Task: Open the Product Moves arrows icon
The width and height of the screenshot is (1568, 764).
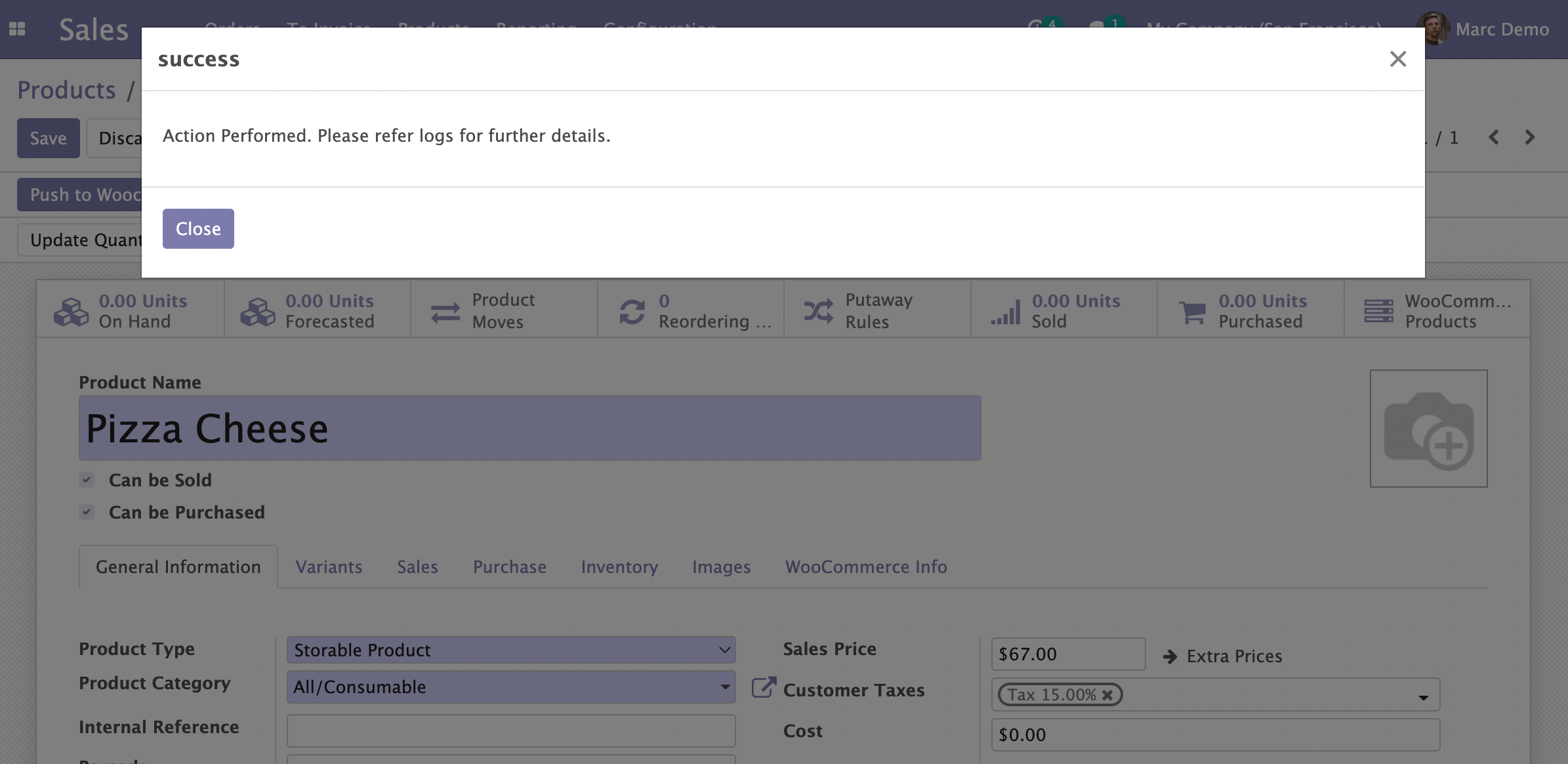Action: (x=445, y=311)
